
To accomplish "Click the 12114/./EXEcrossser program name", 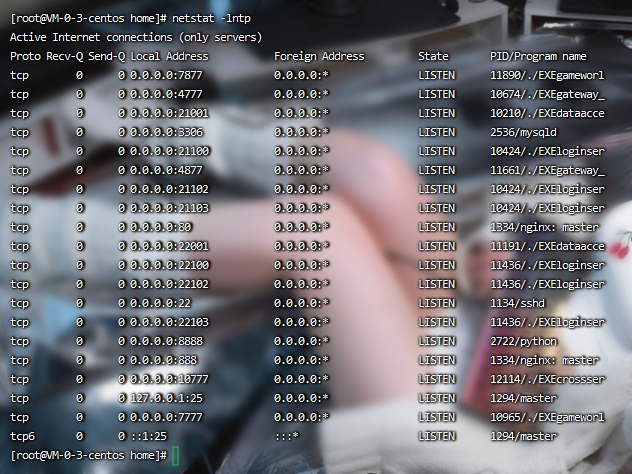I will (547, 379).
